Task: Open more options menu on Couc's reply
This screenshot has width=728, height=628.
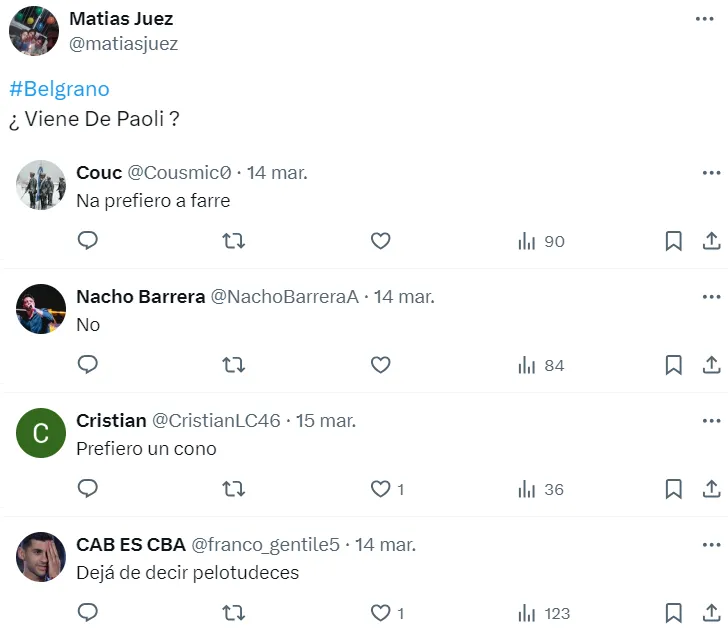Action: coord(711,172)
